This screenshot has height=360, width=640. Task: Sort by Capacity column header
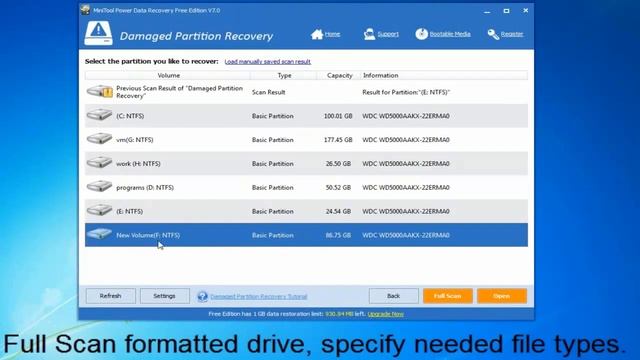pyautogui.click(x=339, y=76)
